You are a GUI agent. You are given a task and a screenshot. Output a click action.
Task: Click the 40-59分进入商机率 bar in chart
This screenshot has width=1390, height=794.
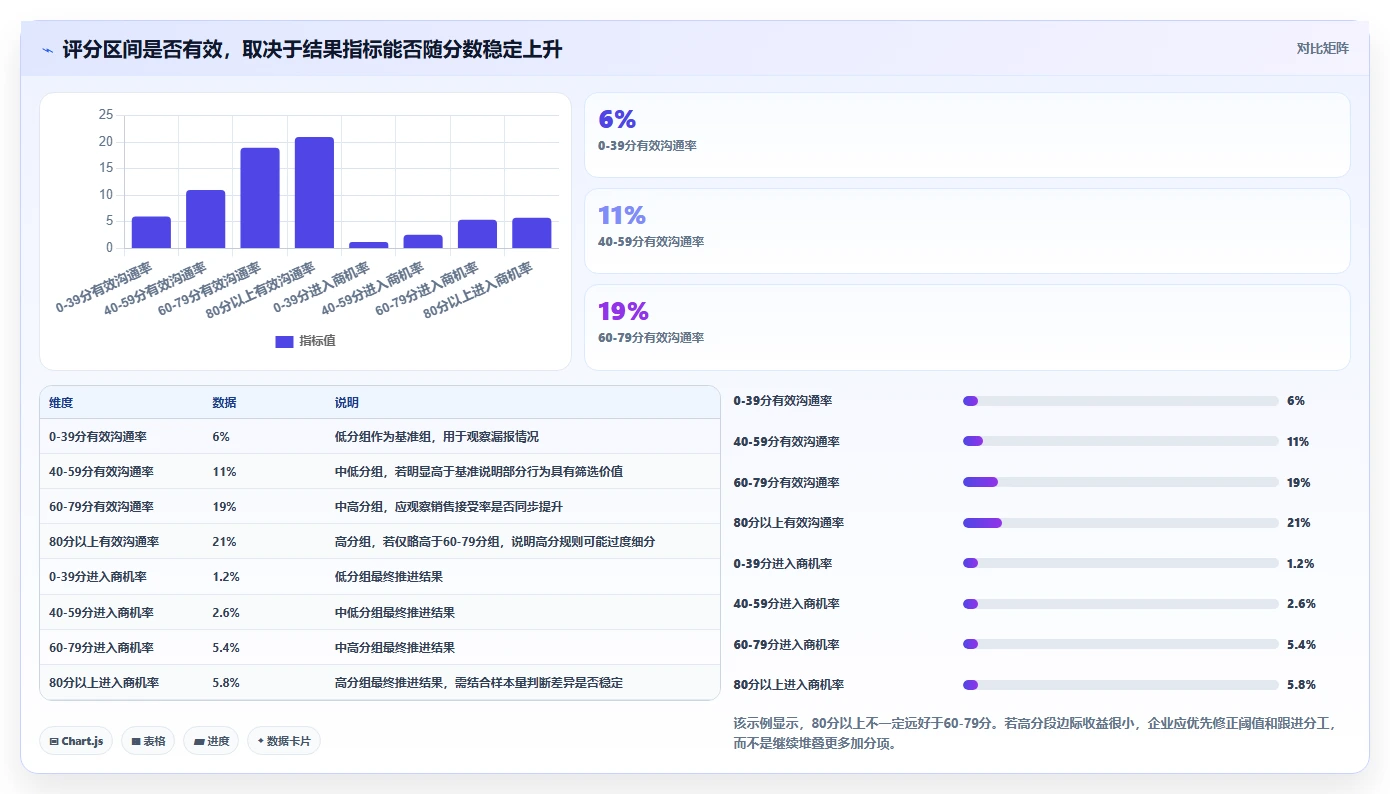(423, 241)
